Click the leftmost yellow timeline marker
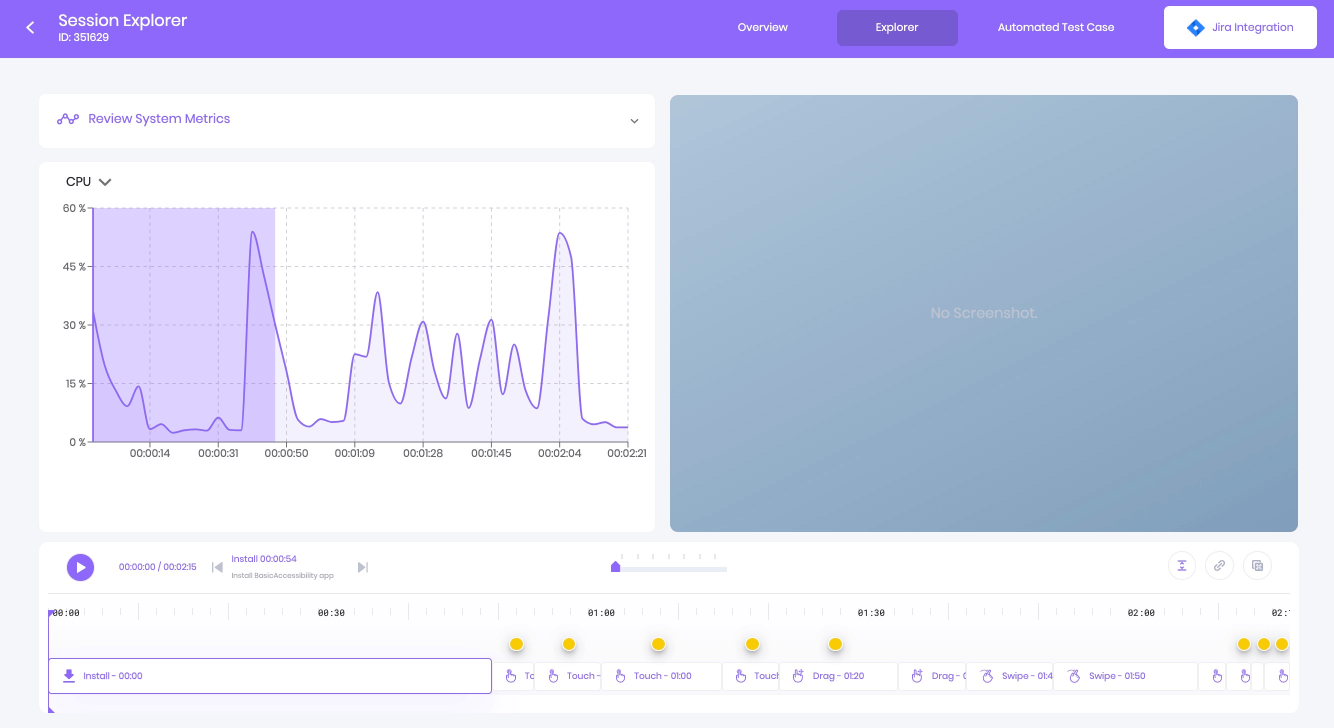The image size is (1334, 728). tap(516, 644)
